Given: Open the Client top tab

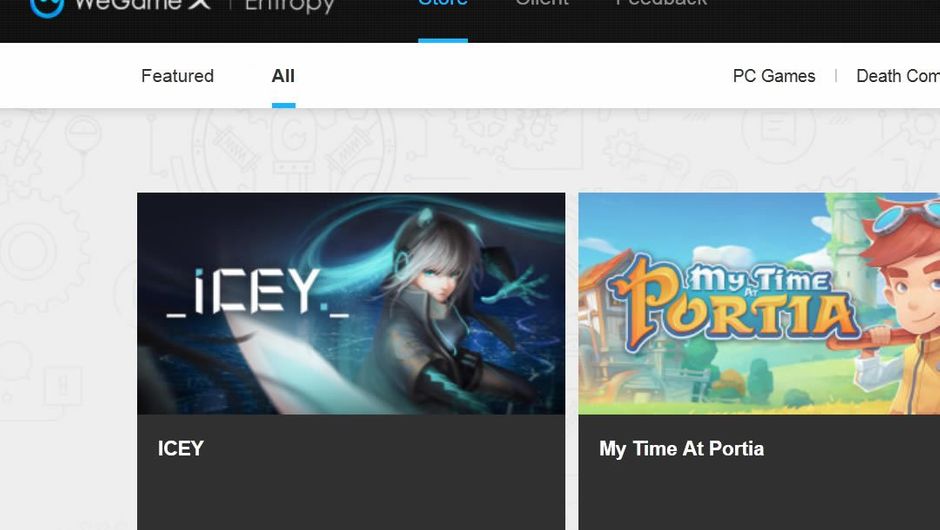Looking at the screenshot, I should click(542, 4).
